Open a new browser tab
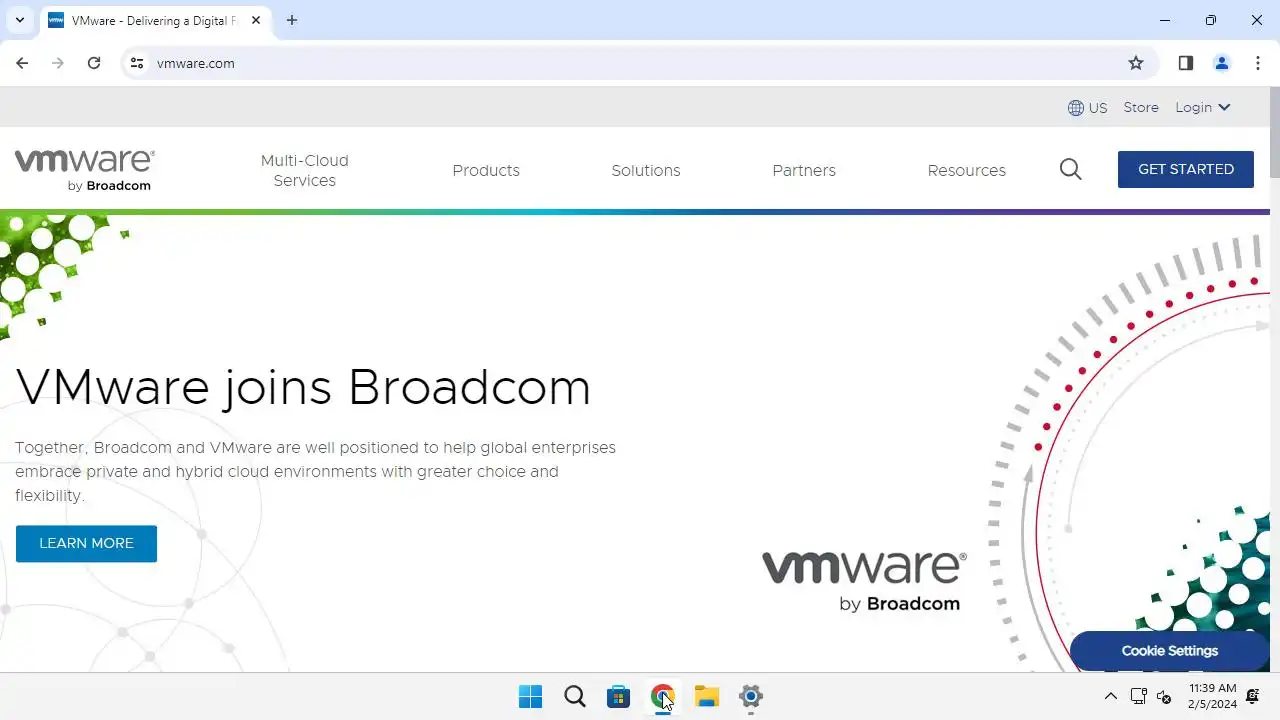This screenshot has height=720, width=1280. tap(292, 20)
